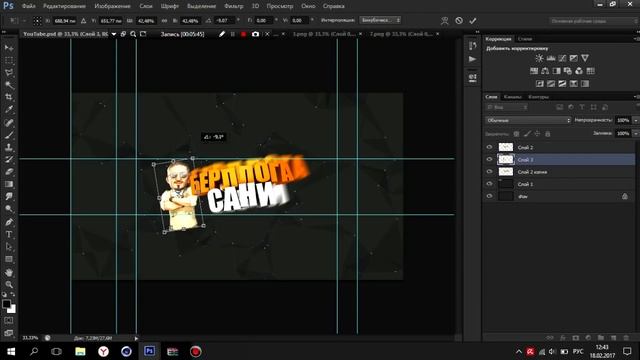Open the Actions panel play icon
640x360 pixels.
click(473, 60)
